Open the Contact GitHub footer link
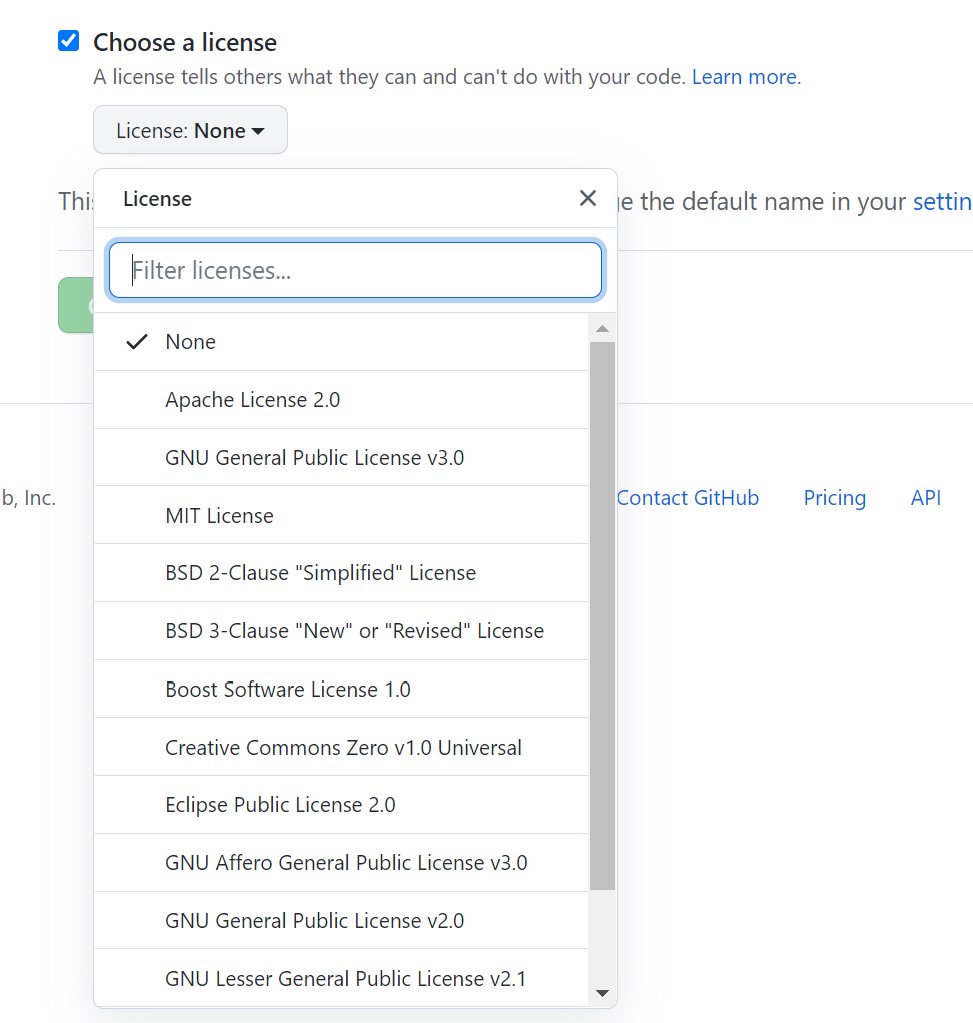973x1023 pixels. point(687,498)
